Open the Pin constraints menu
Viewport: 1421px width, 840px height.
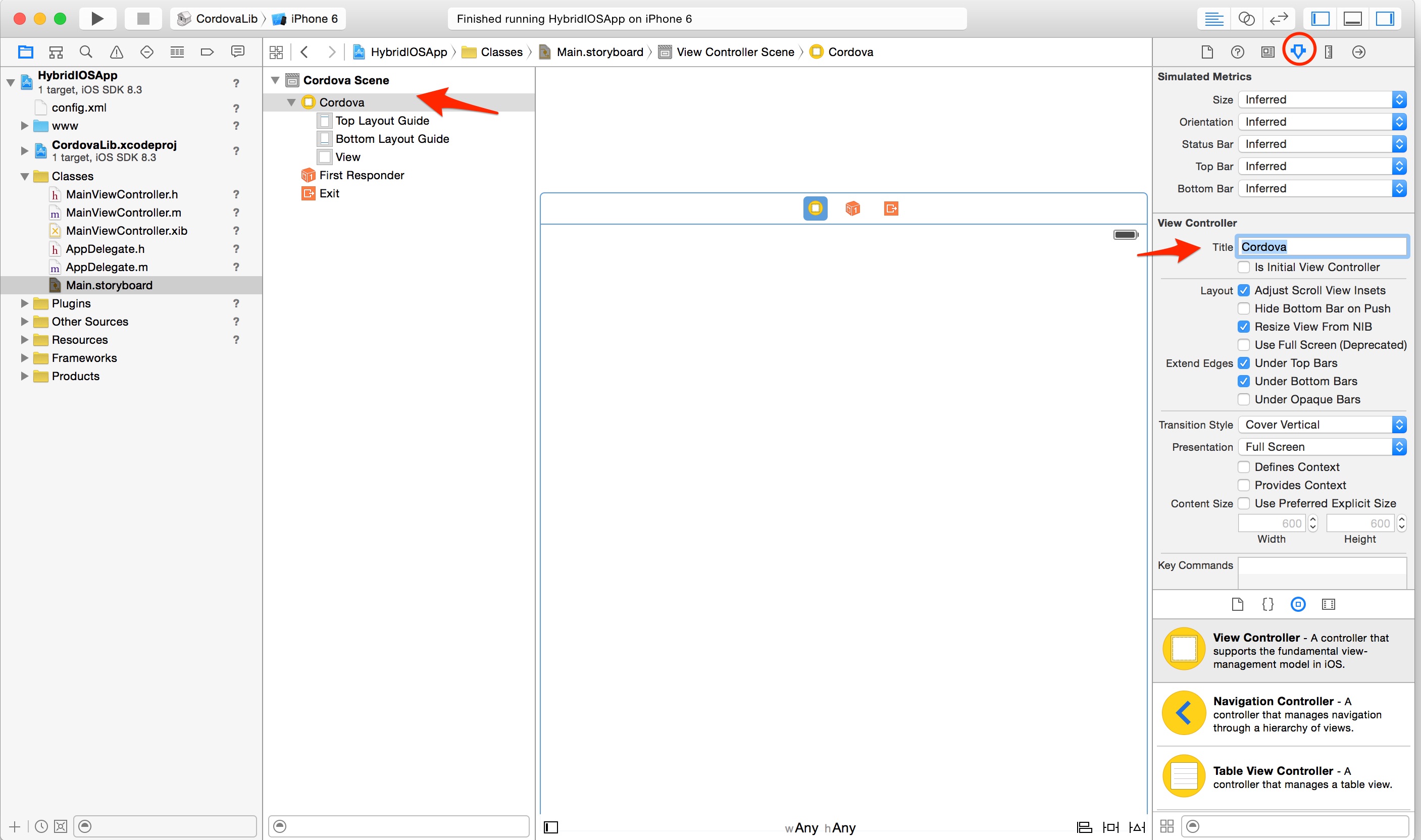[1111, 827]
